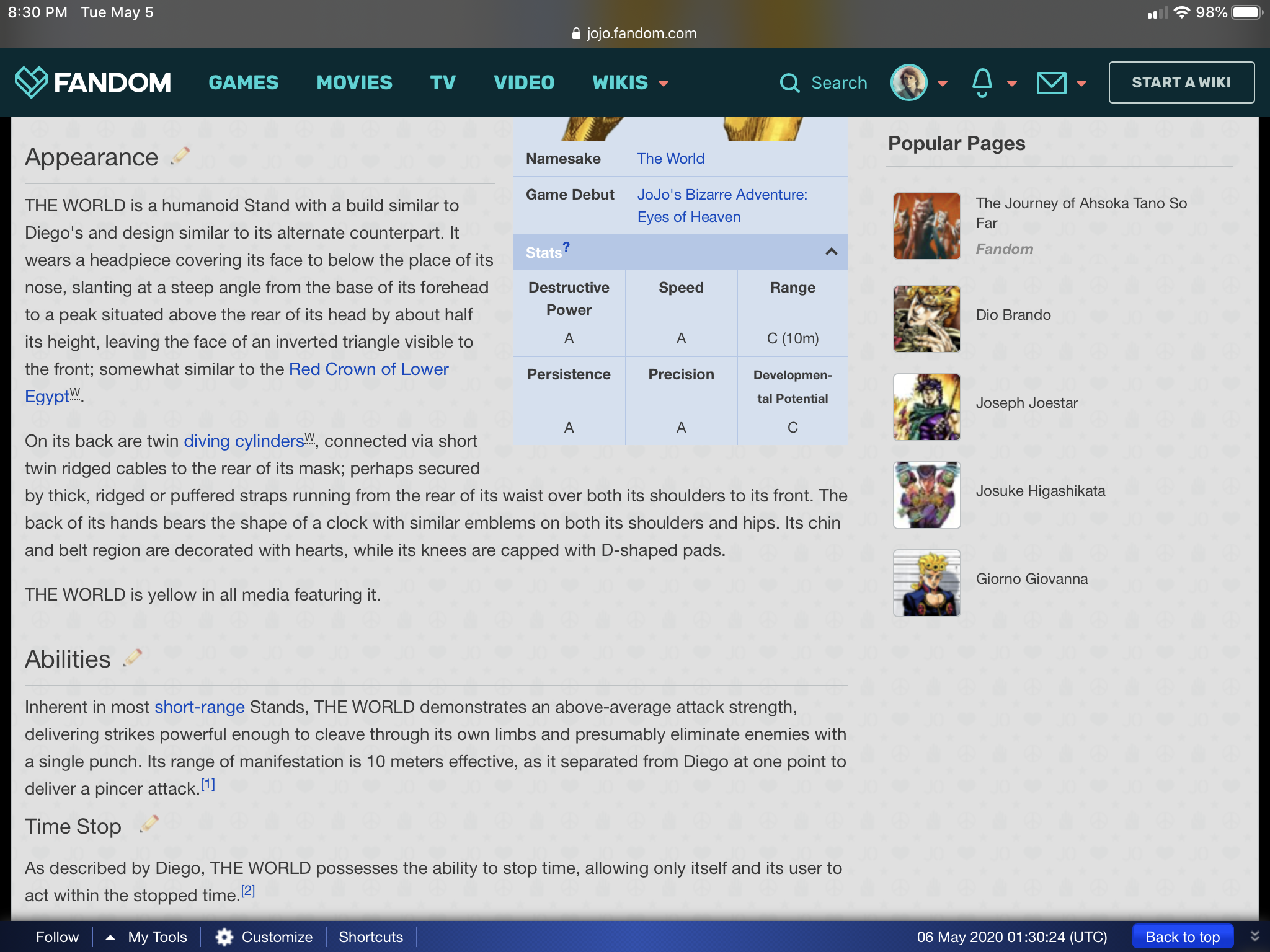The image size is (1270, 952).
Task: Open the MOVIES navigation menu
Action: (x=354, y=82)
